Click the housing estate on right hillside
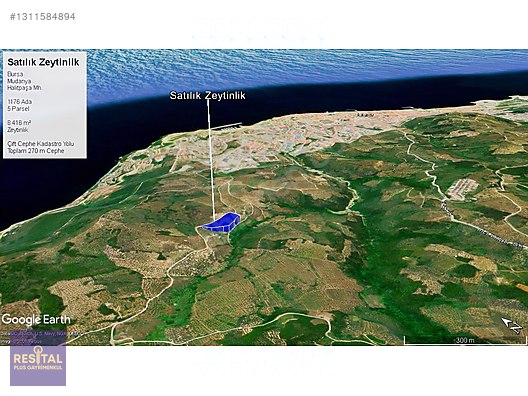 [x=462, y=189]
